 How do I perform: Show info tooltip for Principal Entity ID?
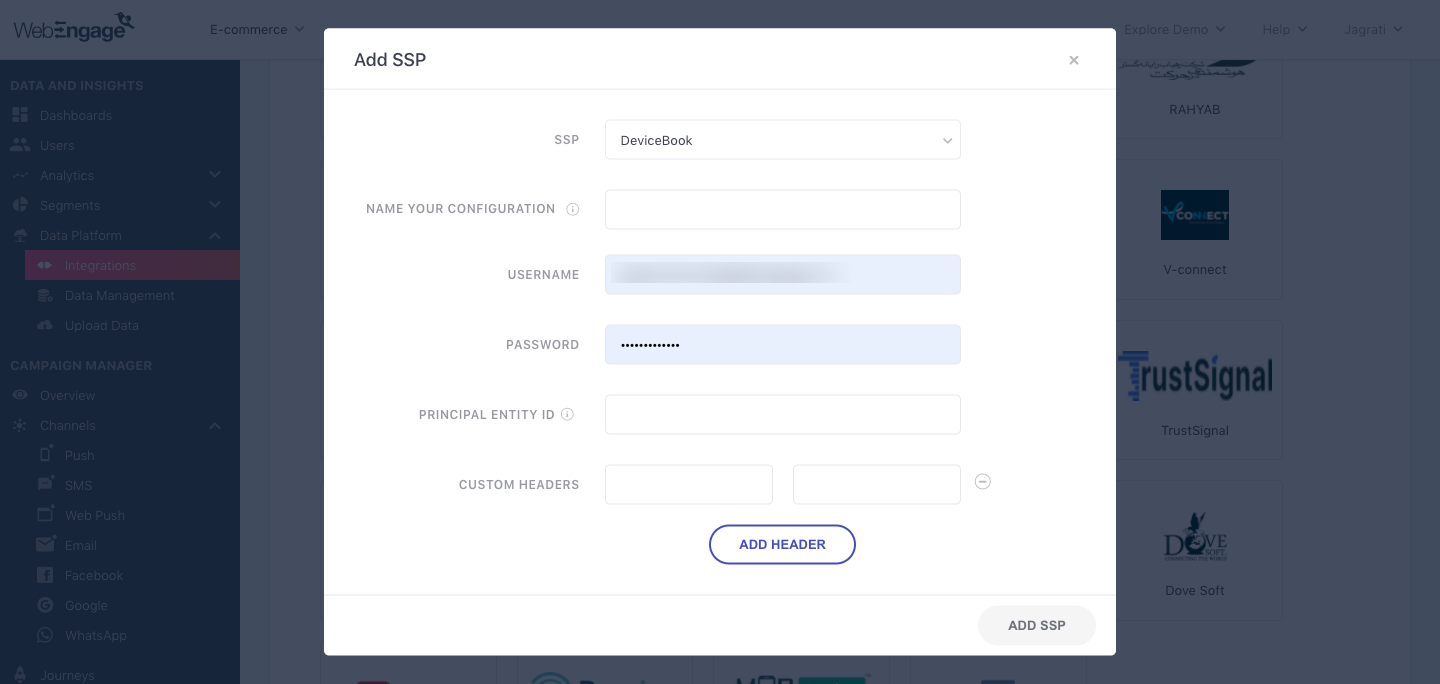point(567,414)
